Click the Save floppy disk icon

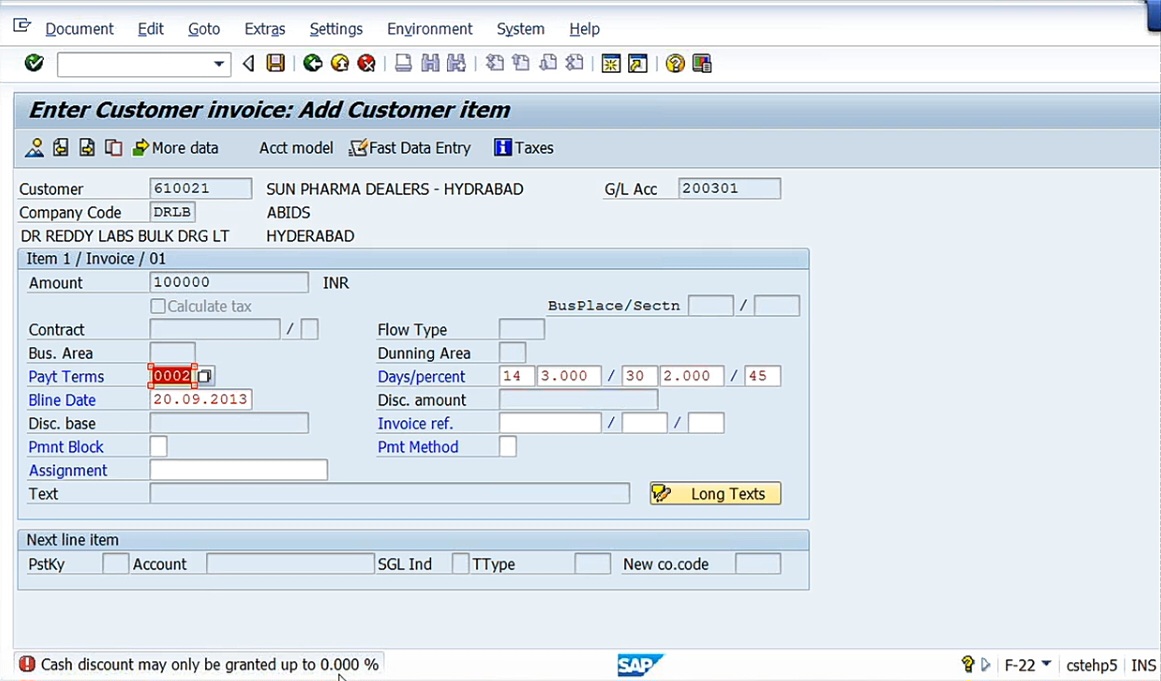coord(275,63)
